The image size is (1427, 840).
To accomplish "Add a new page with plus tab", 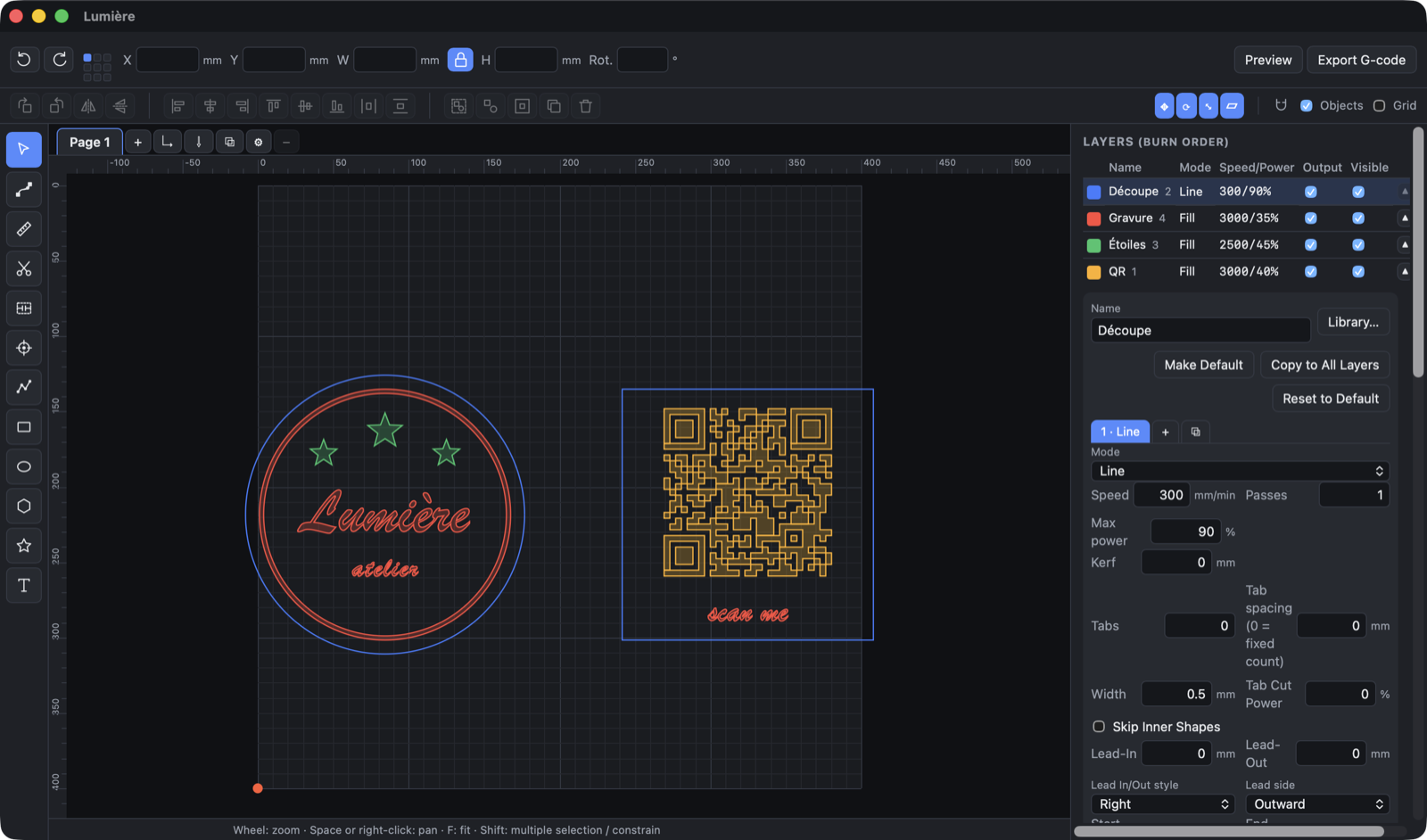I will 137,142.
